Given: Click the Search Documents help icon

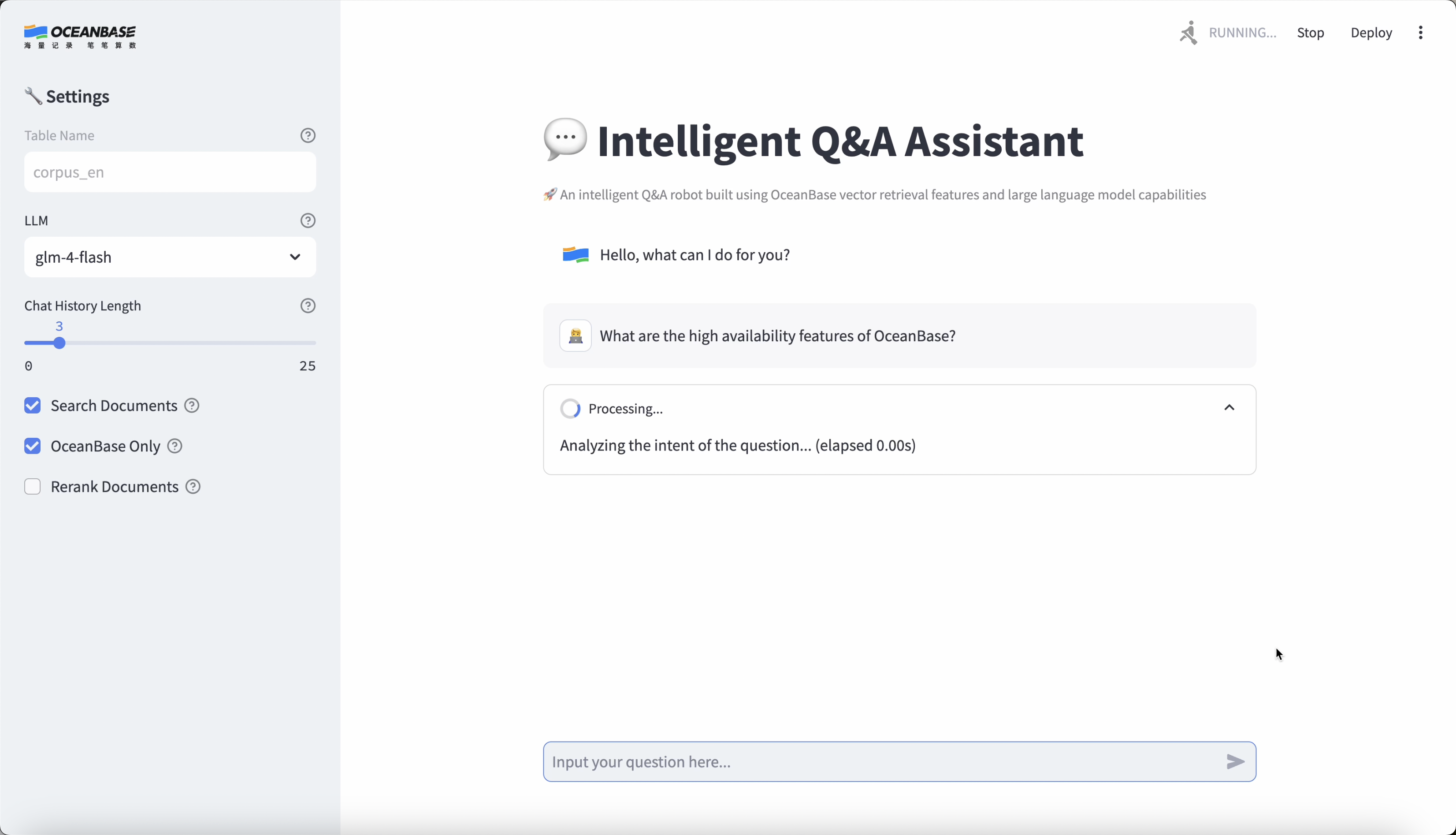Looking at the screenshot, I should (192, 406).
